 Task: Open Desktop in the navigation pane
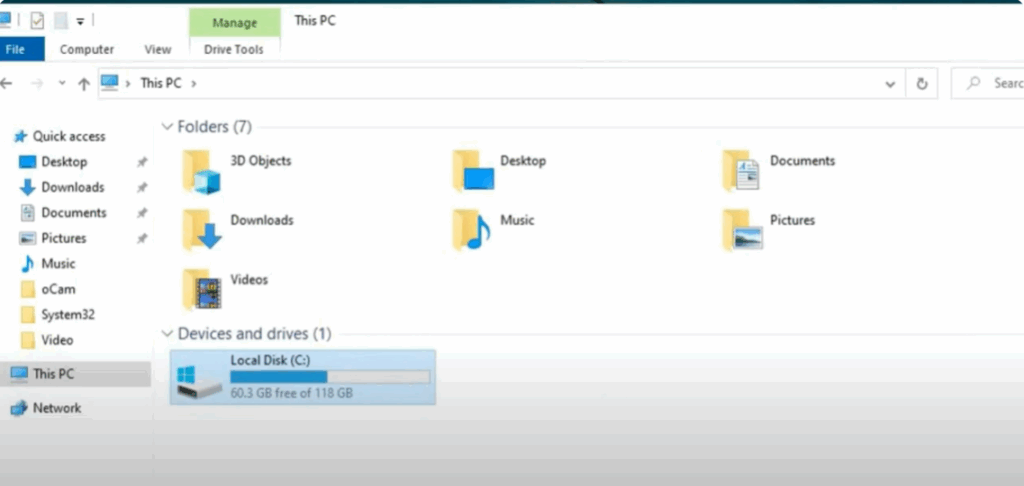pos(64,162)
